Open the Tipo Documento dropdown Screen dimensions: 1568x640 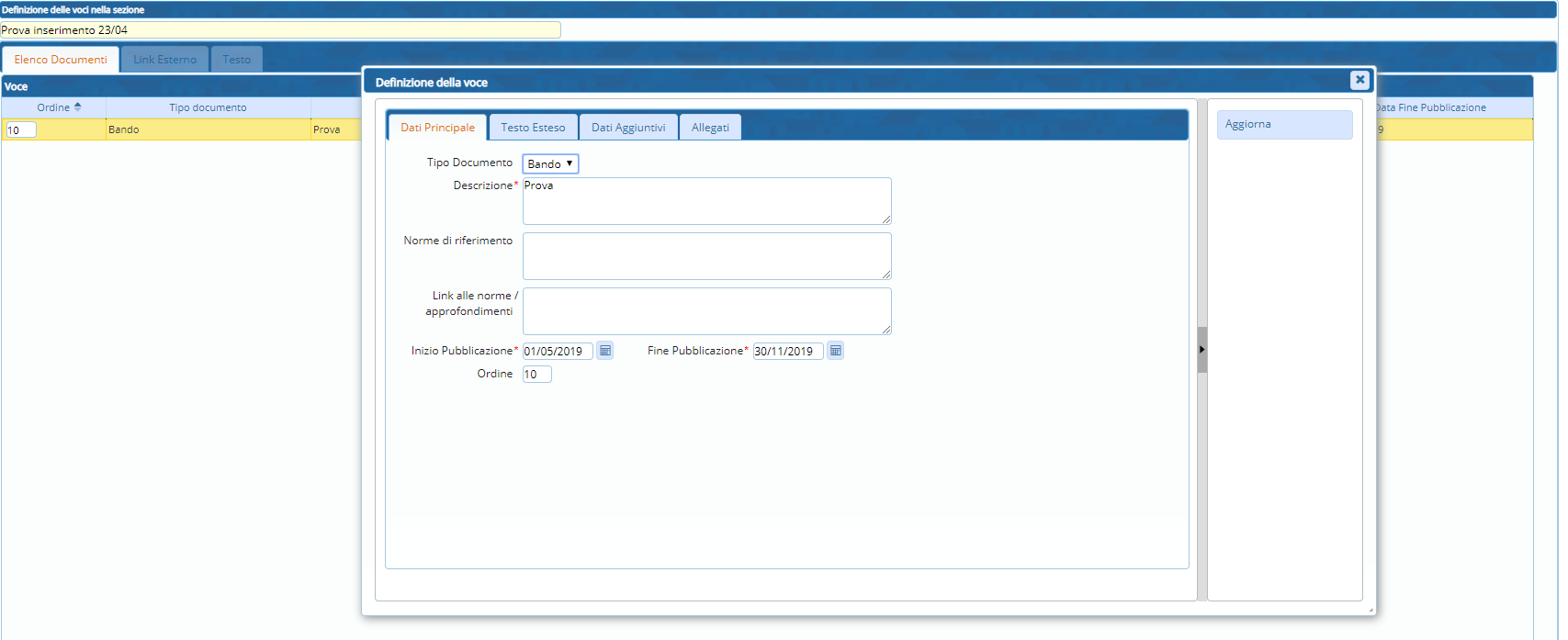pyautogui.click(x=550, y=163)
